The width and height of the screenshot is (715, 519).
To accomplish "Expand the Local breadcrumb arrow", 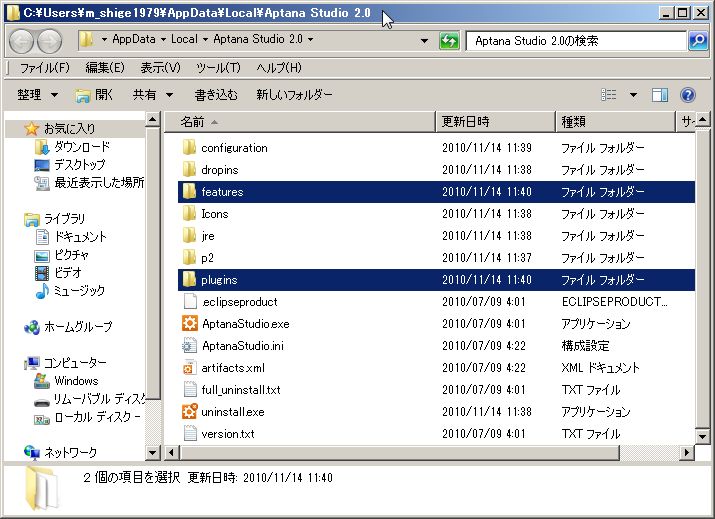I will (x=205, y=40).
